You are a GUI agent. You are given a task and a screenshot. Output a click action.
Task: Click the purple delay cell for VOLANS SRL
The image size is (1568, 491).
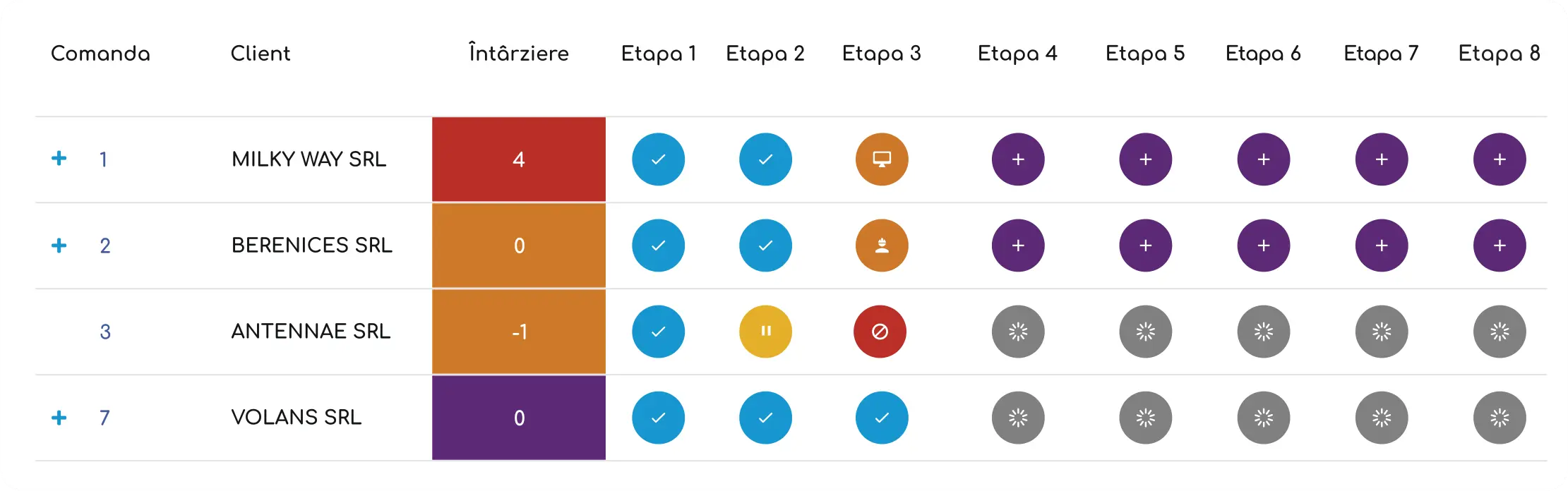point(519,418)
